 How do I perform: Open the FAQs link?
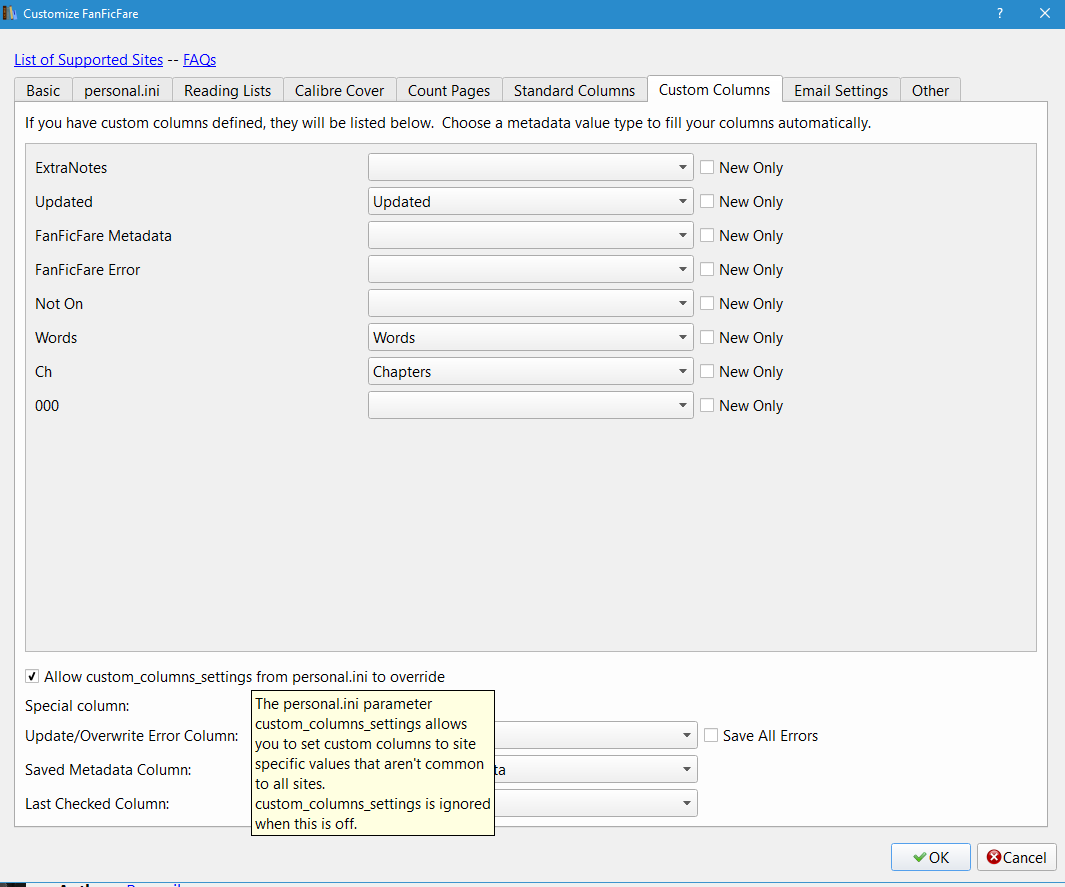coord(199,60)
